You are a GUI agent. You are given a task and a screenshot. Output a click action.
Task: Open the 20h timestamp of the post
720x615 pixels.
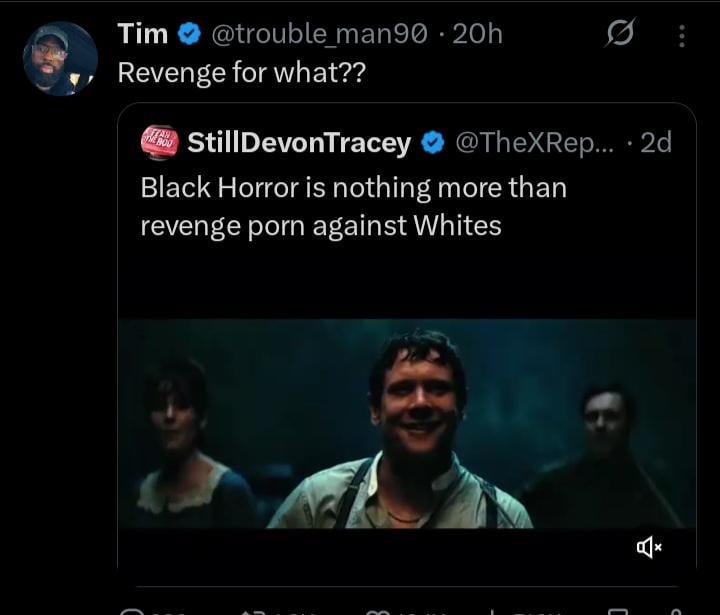click(x=477, y=35)
